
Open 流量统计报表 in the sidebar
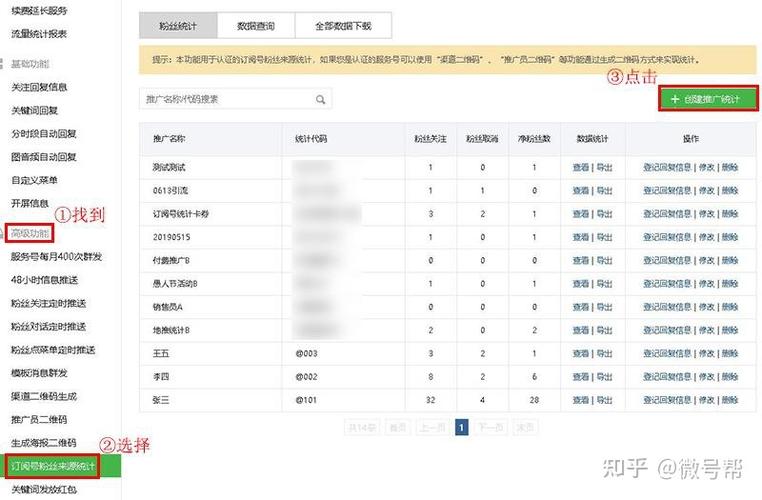[39, 34]
